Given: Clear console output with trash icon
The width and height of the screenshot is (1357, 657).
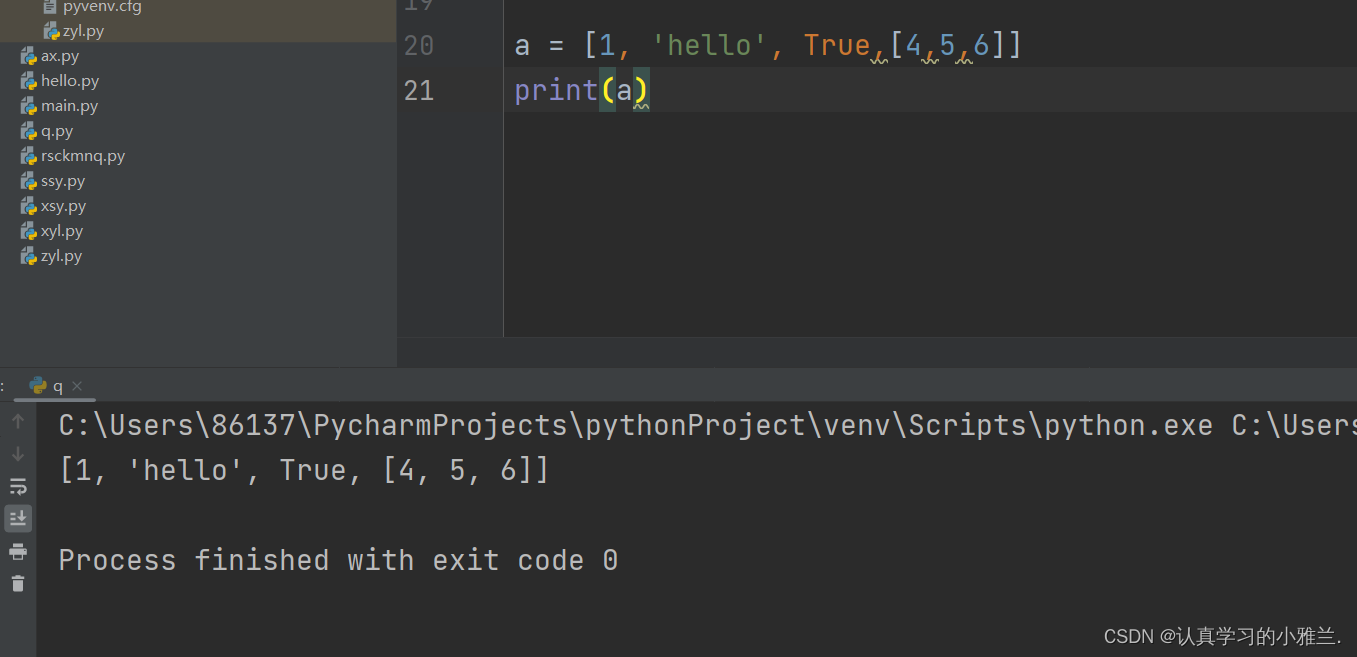Looking at the screenshot, I should pyautogui.click(x=18, y=583).
